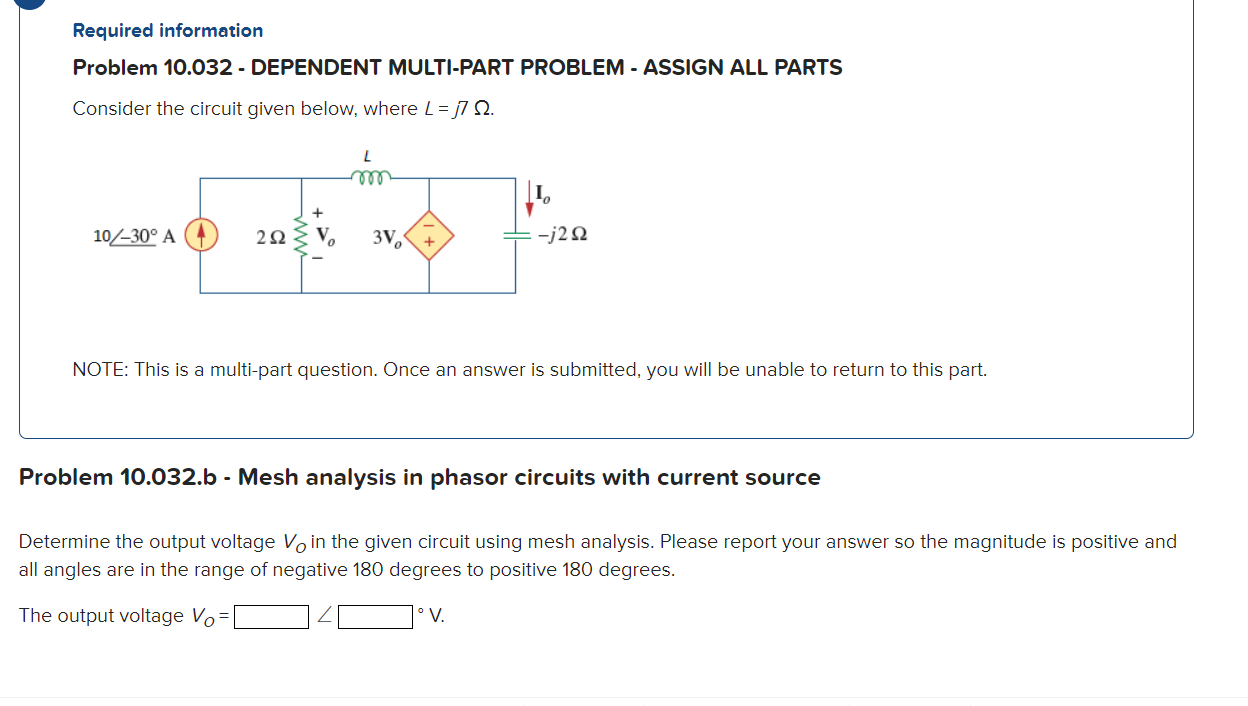Image resolution: width=1248 pixels, height=706 pixels.
Task: Click the degrees V label after angle box
Action: click(x=429, y=615)
